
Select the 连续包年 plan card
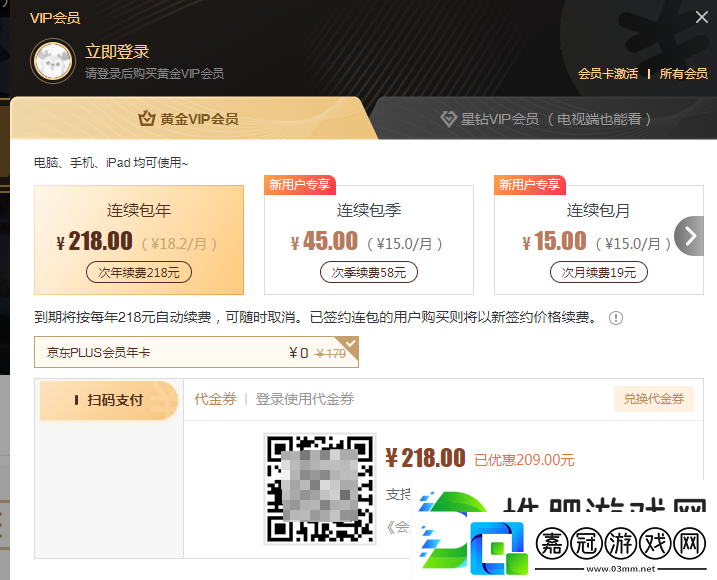click(139, 240)
